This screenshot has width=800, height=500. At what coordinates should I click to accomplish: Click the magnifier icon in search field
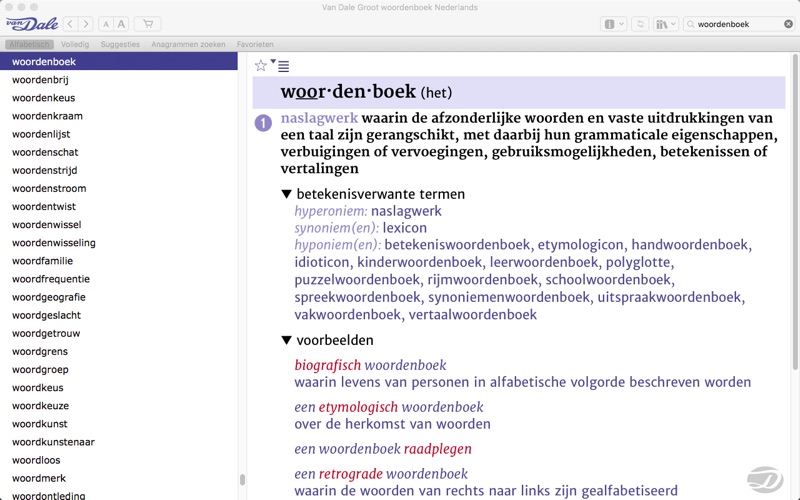691,24
